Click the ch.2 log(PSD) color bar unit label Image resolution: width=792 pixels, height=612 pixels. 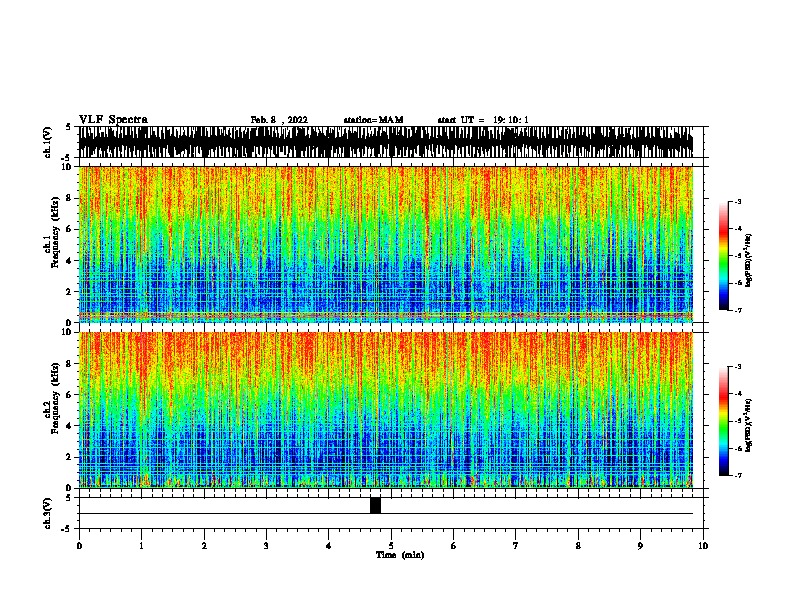tap(748, 425)
